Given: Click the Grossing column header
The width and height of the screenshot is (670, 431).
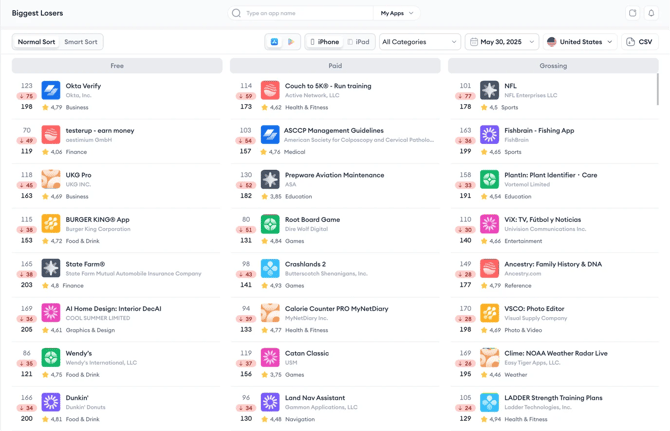Looking at the screenshot, I should tap(553, 66).
